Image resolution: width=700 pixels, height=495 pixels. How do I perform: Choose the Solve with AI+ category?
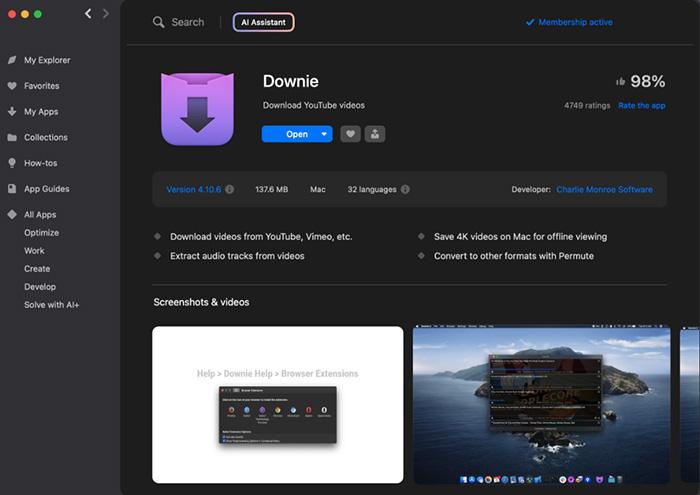pyautogui.click(x=51, y=304)
